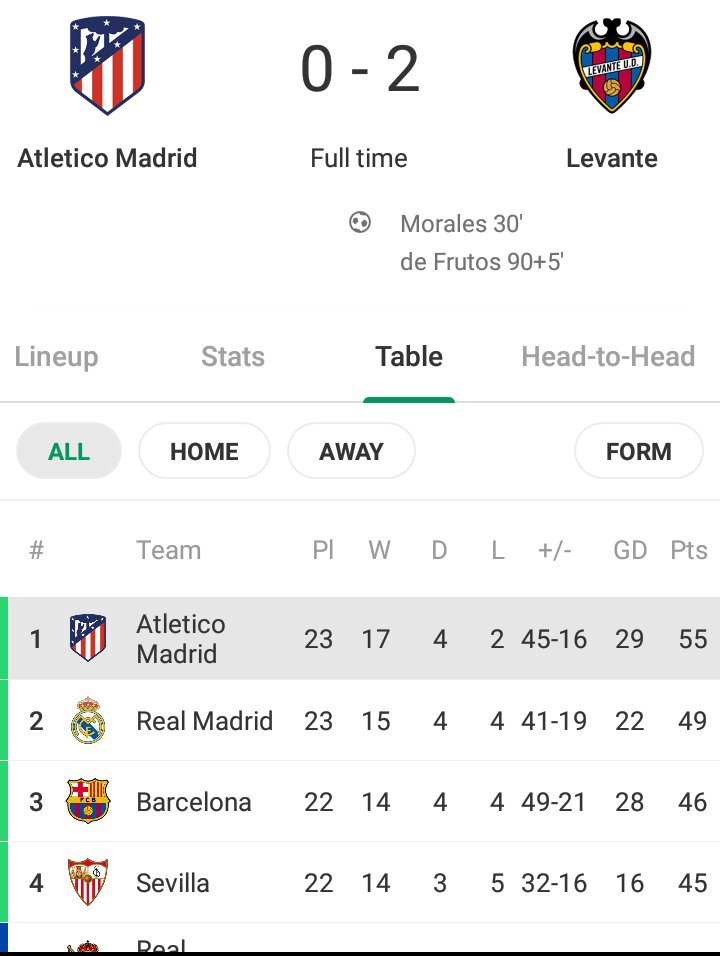Tap the Levante team name in the header
720x956 pixels.
point(611,159)
